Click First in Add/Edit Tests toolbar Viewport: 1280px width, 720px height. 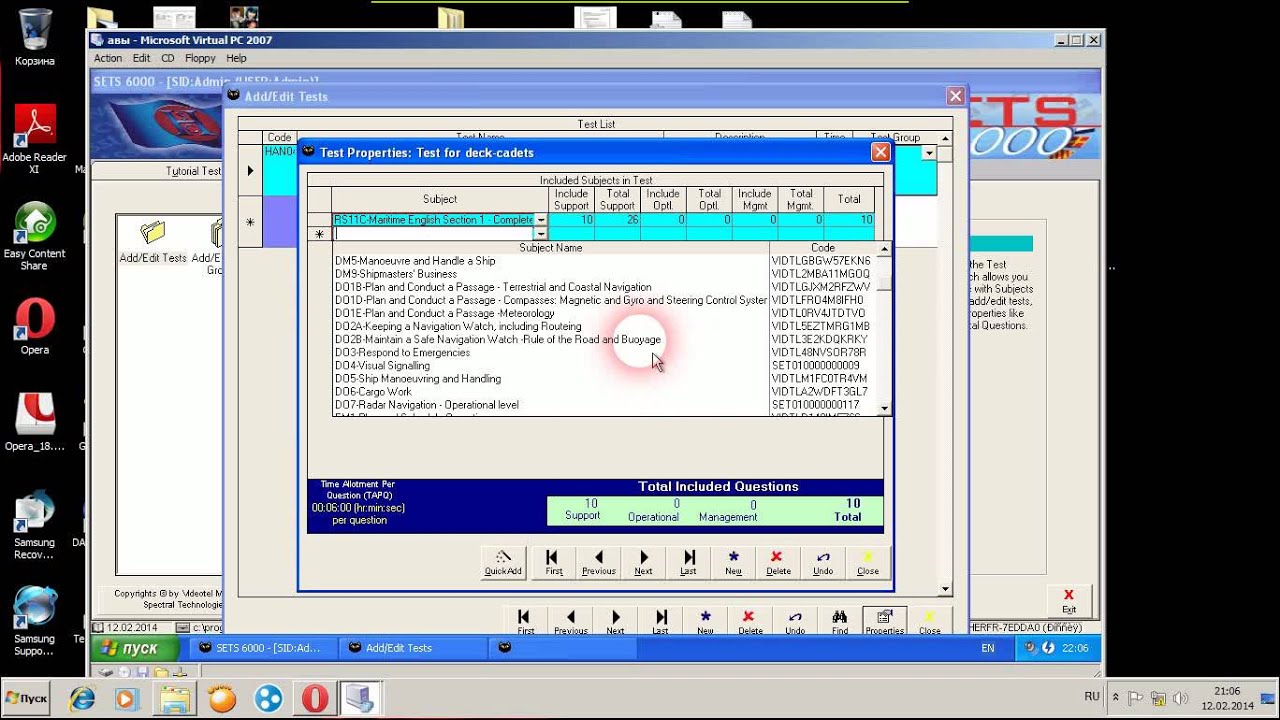[x=525, y=622]
